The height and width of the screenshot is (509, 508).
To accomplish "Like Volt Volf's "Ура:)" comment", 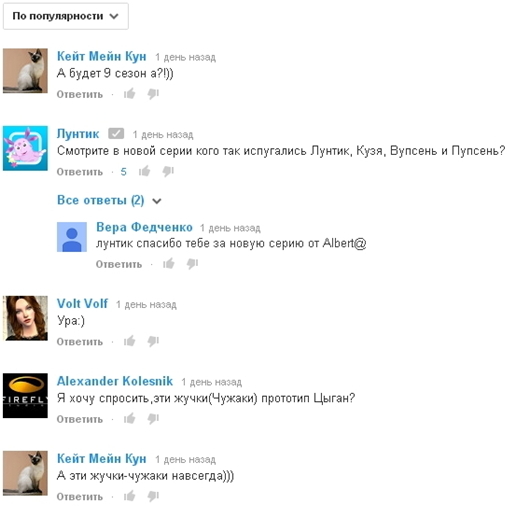I will pyautogui.click(x=129, y=341).
